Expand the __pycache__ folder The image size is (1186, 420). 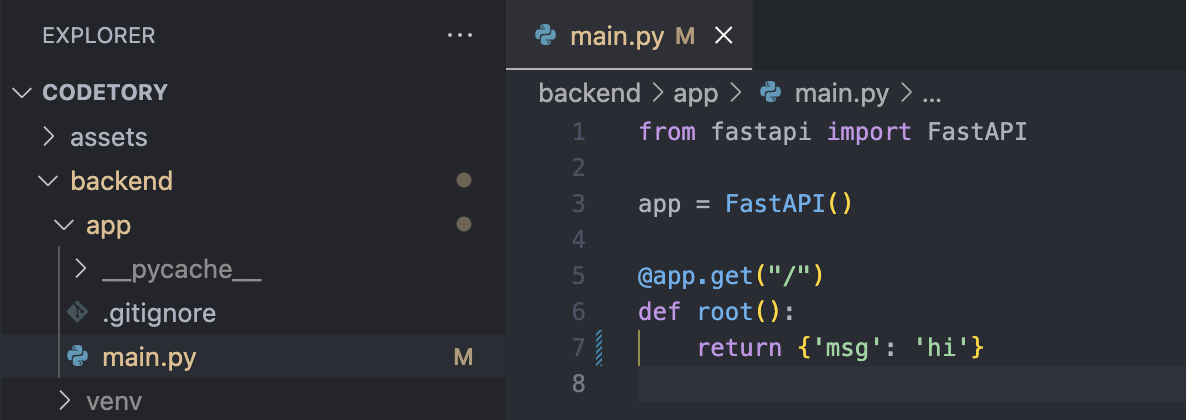(x=81, y=269)
